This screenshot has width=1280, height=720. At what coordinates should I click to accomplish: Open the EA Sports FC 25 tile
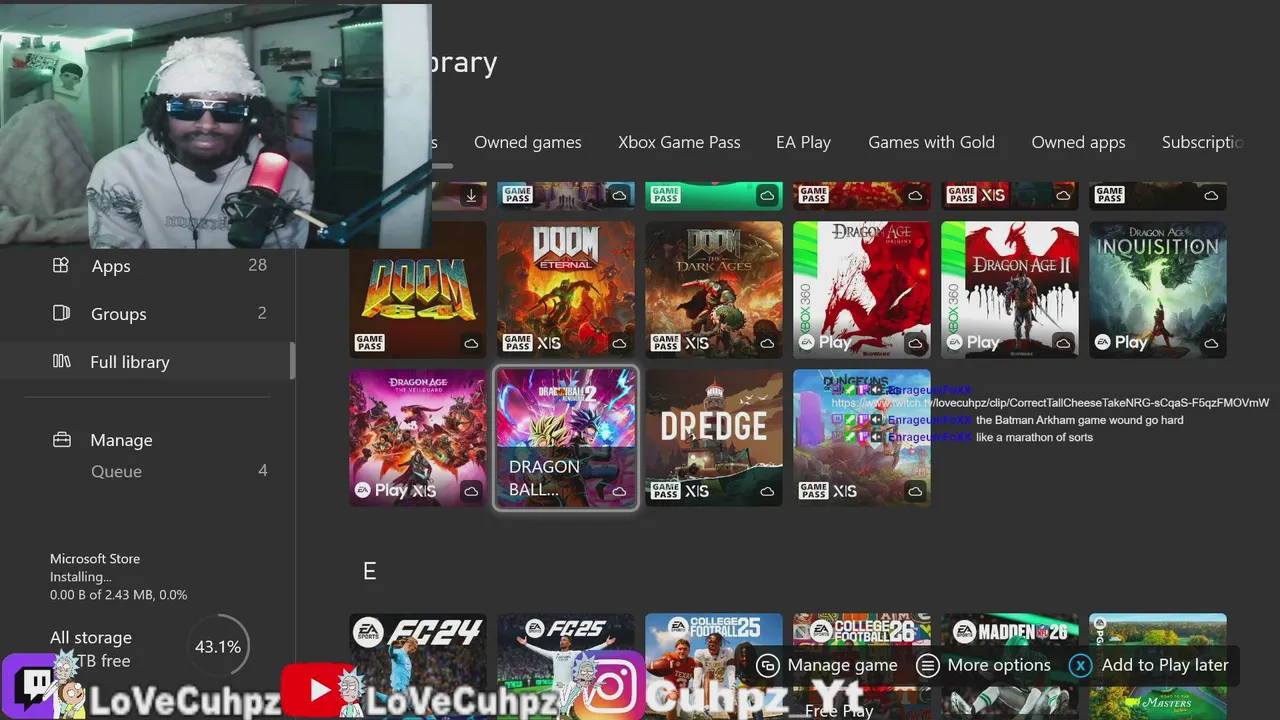566,666
